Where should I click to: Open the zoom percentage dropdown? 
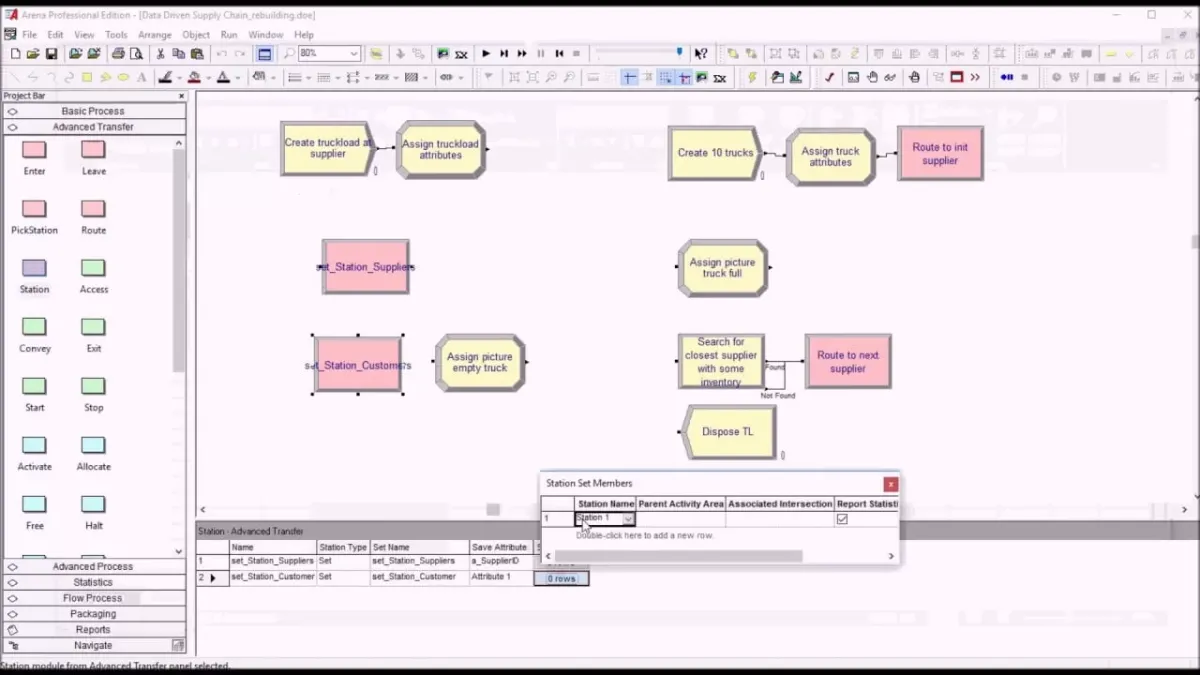click(x=354, y=53)
